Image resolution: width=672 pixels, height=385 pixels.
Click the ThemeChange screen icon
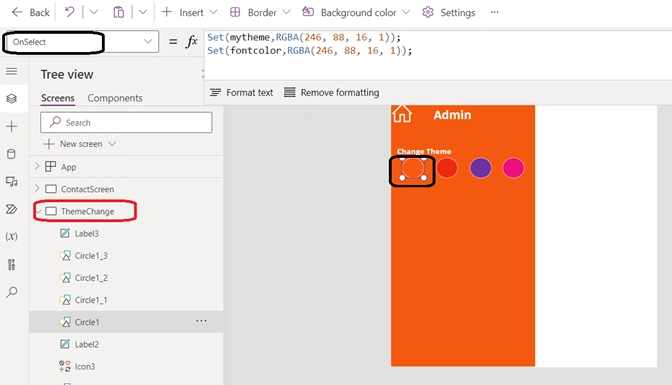[51, 211]
